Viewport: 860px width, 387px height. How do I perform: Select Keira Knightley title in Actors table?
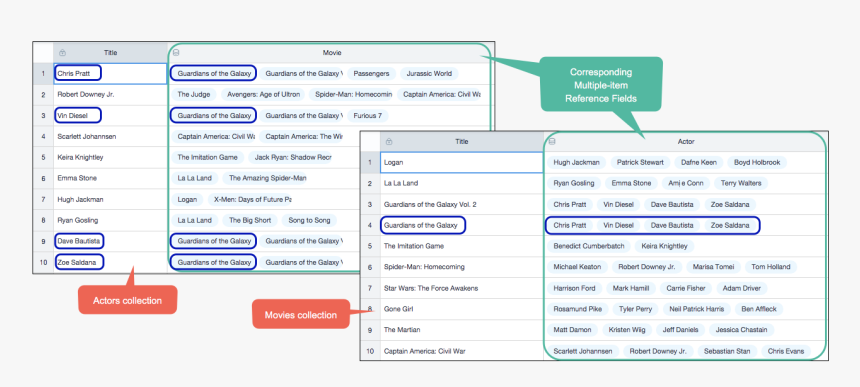(x=80, y=157)
